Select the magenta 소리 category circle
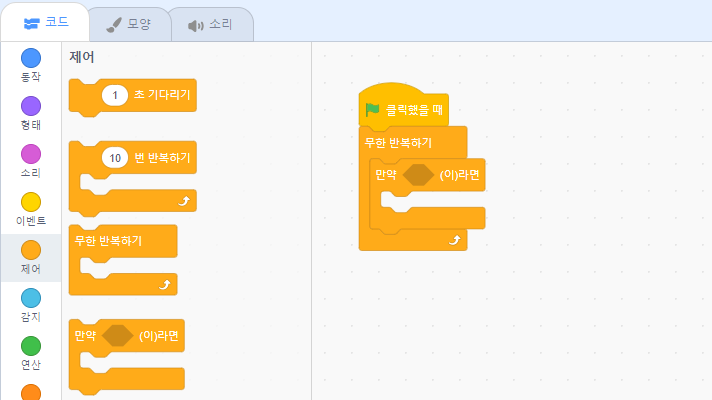The image size is (712, 400). click(31, 154)
